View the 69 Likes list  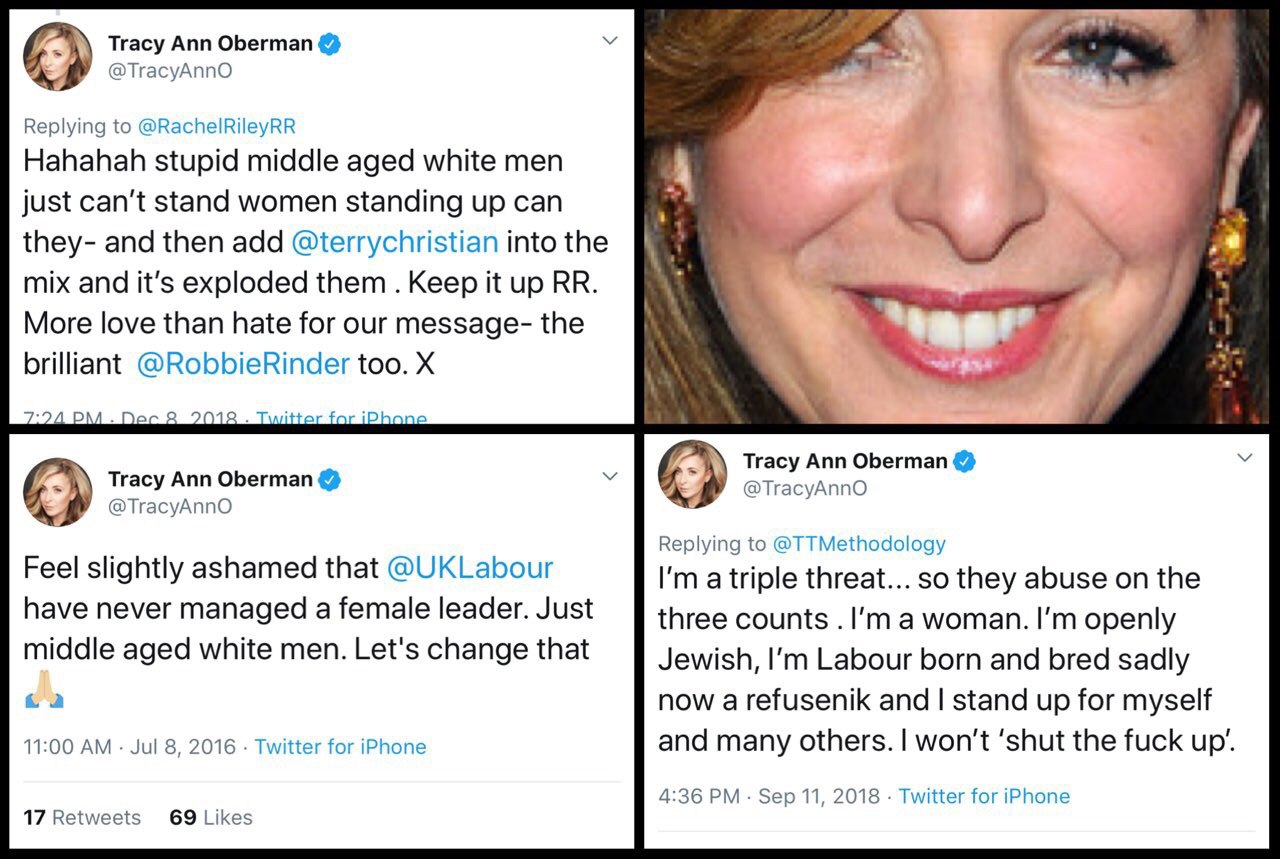coord(211,817)
